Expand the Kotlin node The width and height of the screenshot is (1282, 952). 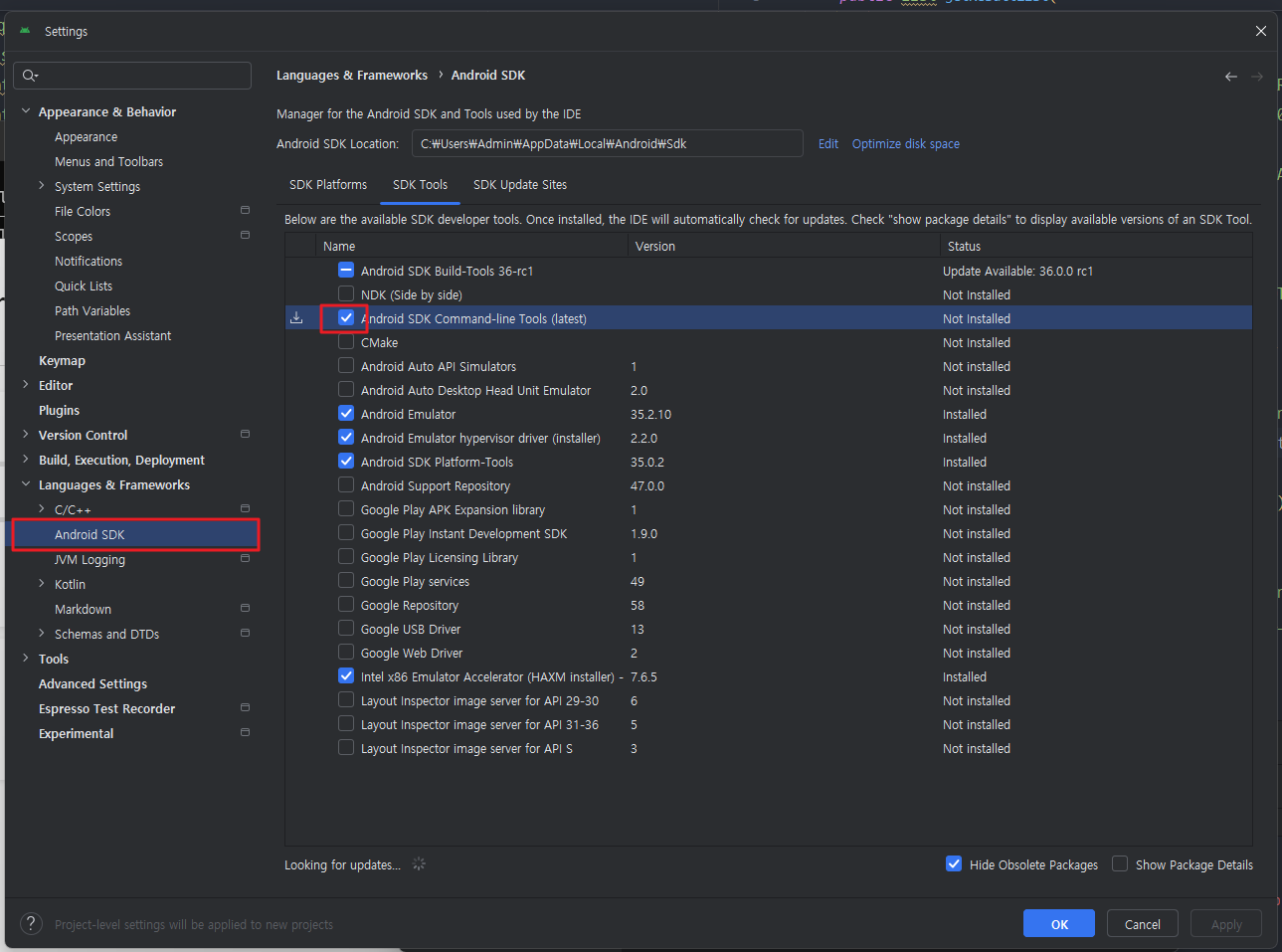click(42, 584)
